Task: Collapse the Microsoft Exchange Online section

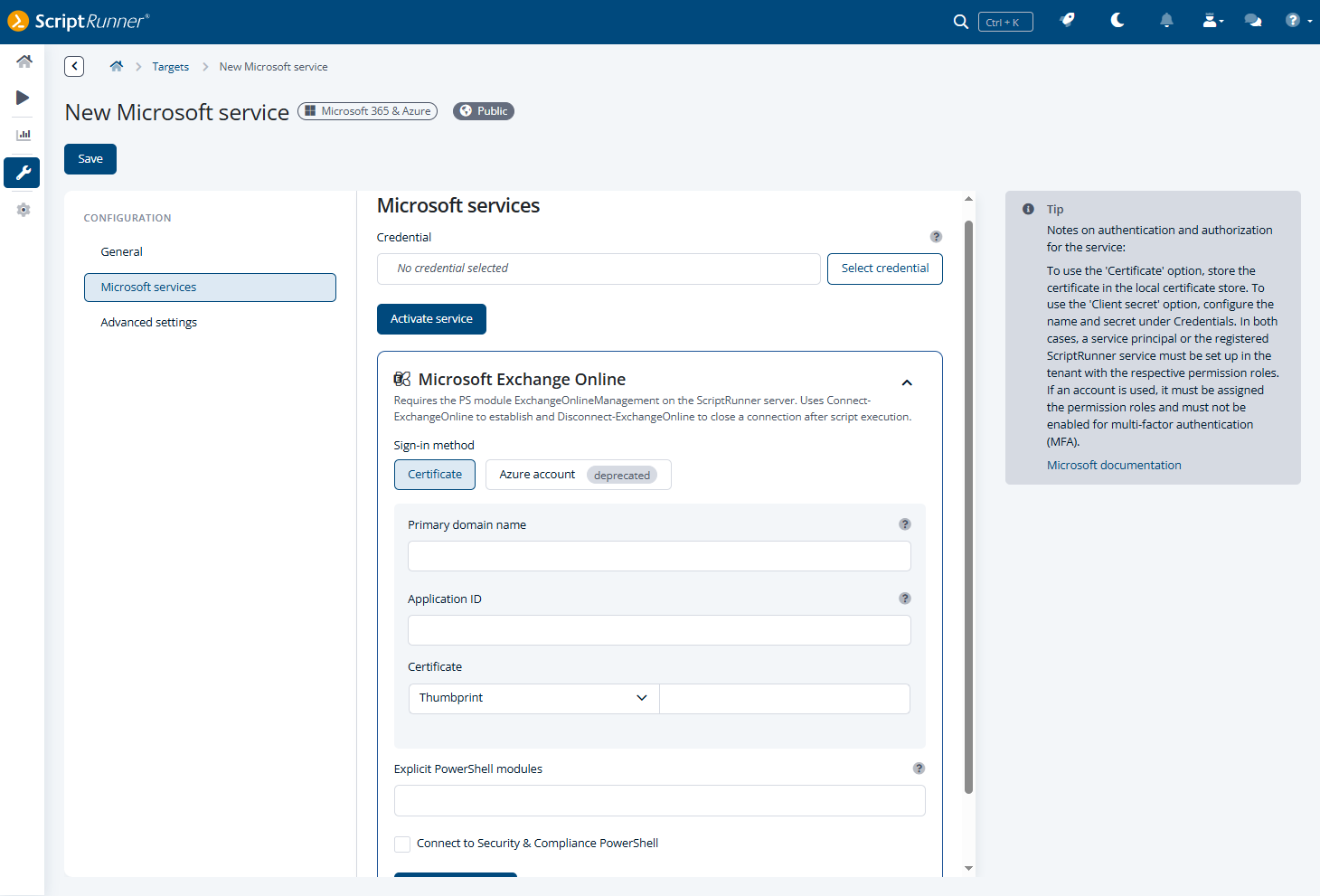Action: (907, 382)
